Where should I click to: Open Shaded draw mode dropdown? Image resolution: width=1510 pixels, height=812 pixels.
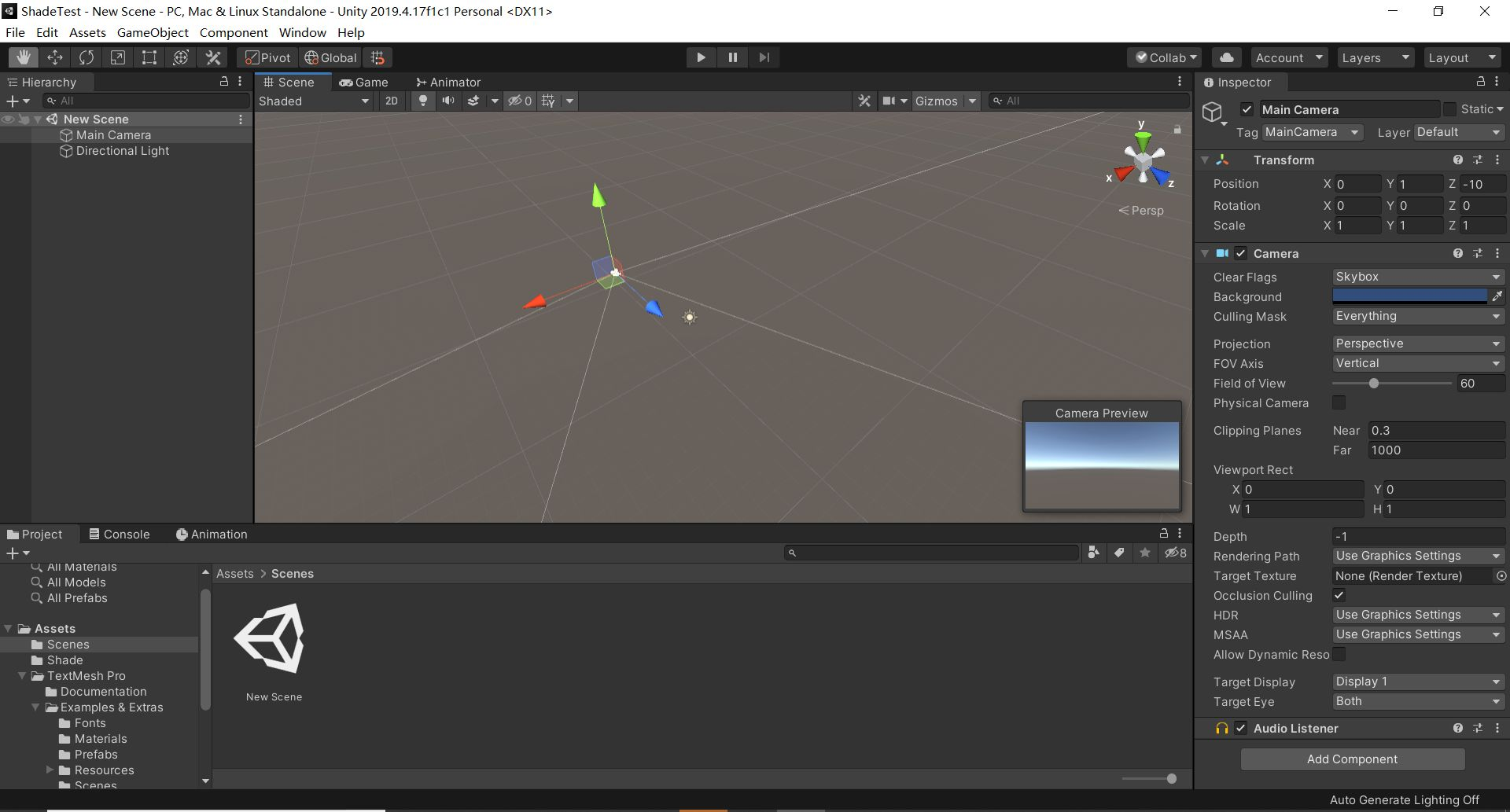314,101
